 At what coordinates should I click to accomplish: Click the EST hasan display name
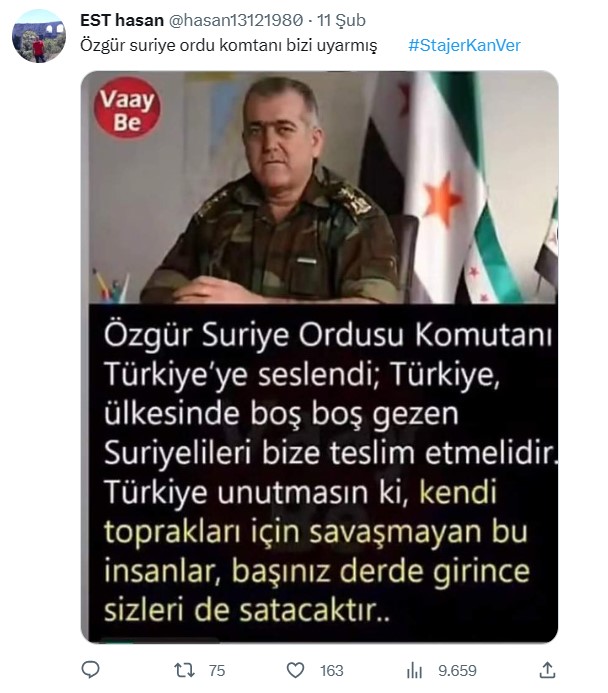pyautogui.click(x=122, y=20)
